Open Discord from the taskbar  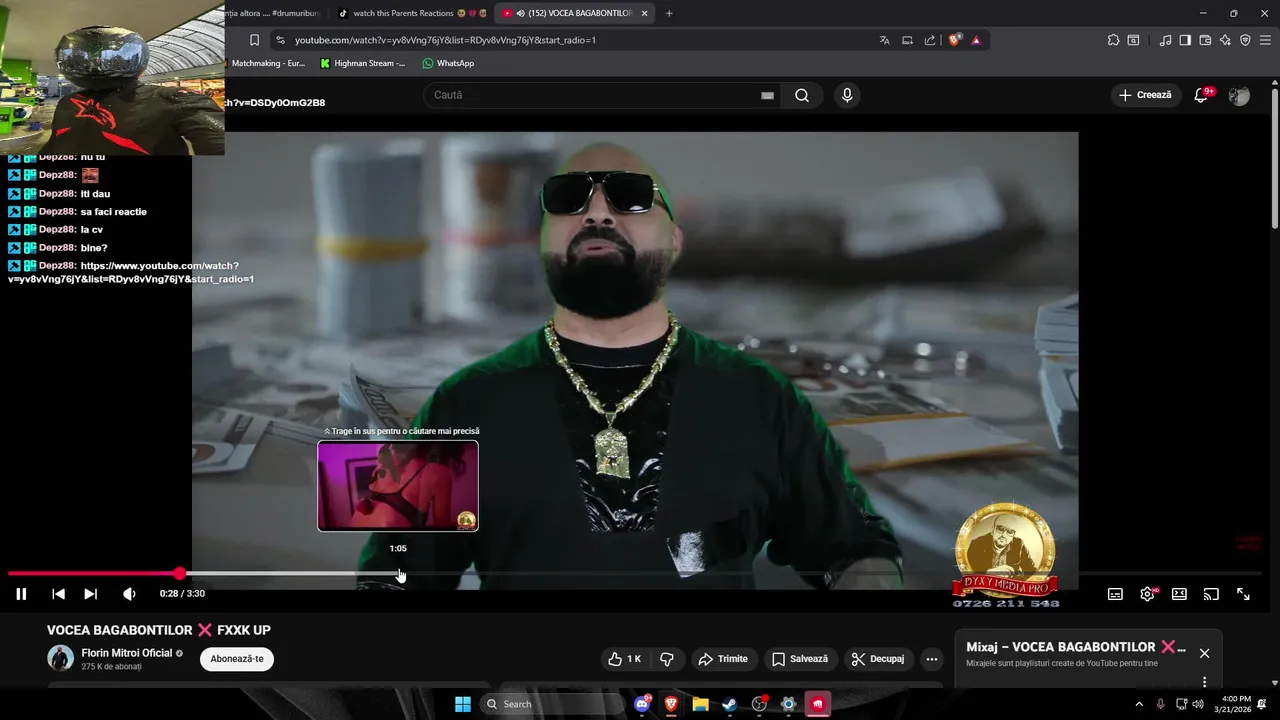coord(642,704)
